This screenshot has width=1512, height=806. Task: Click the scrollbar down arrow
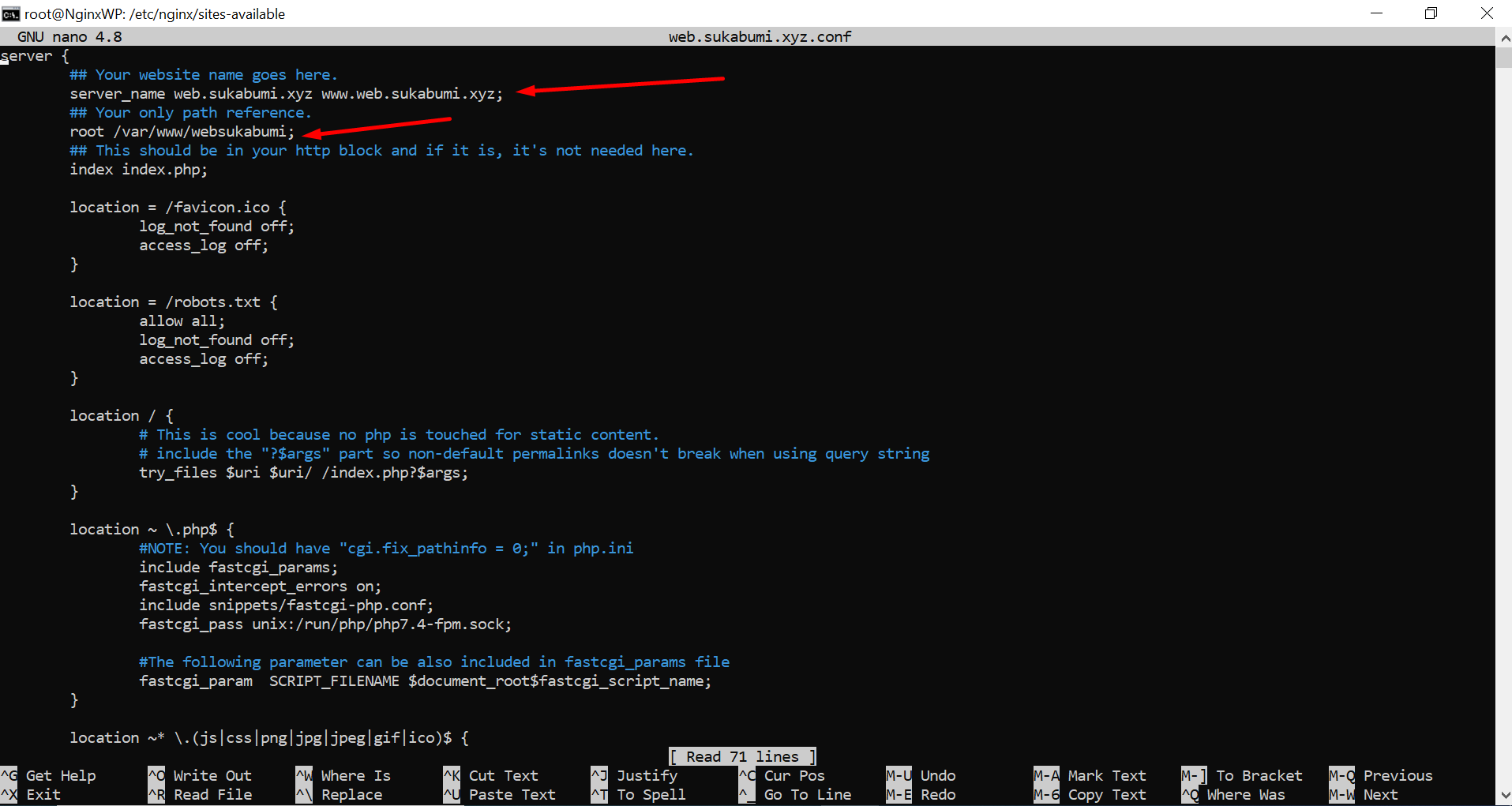click(1504, 796)
